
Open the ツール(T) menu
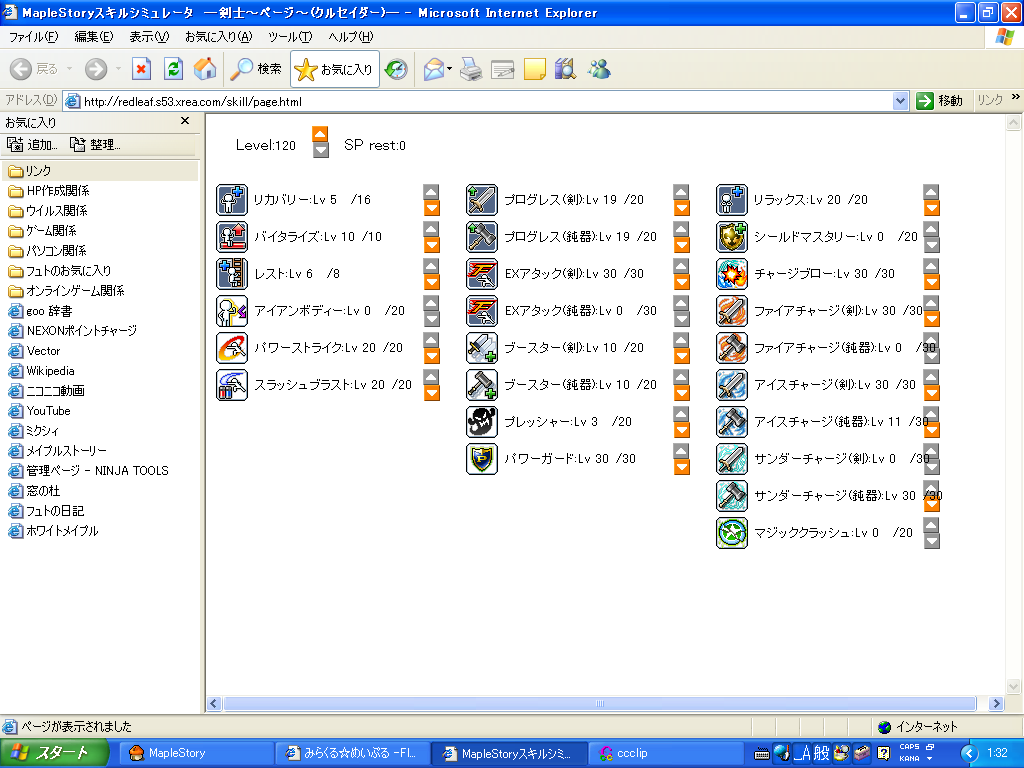pos(290,37)
